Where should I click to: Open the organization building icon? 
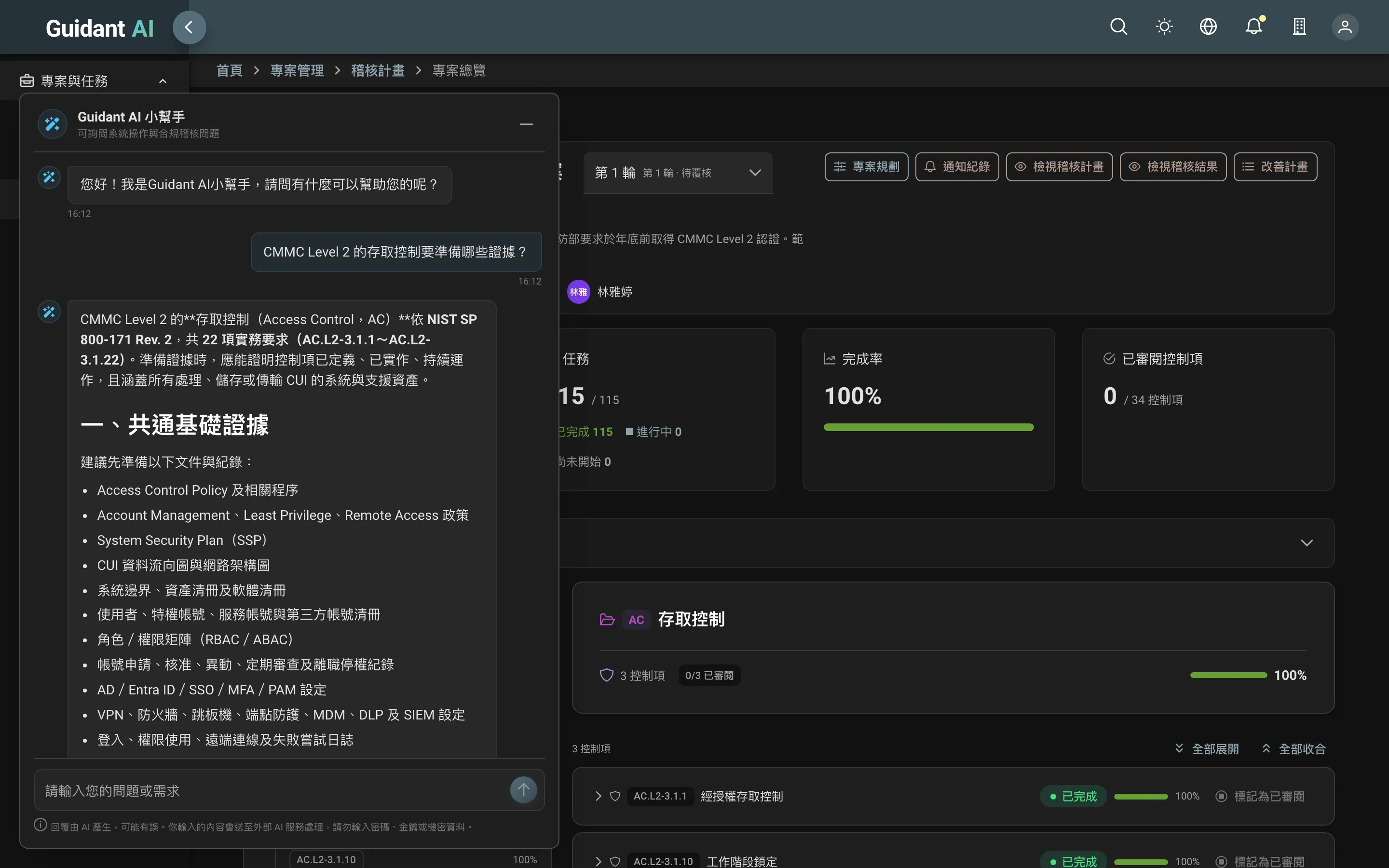click(x=1299, y=27)
